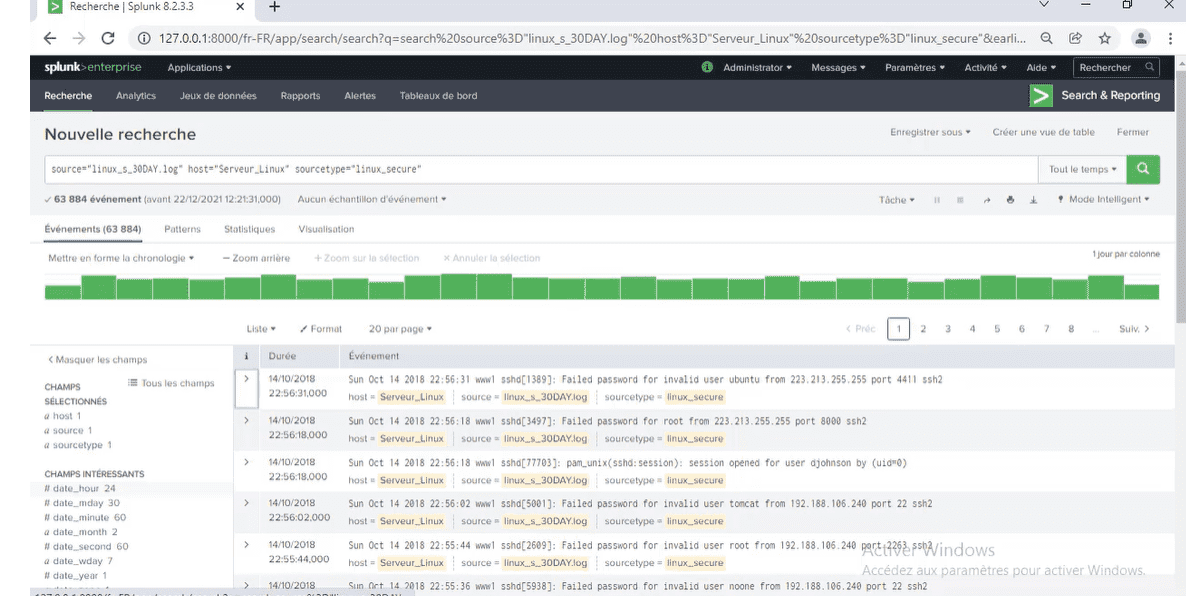
Task: Open the Messages dropdown
Action: point(838,67)
